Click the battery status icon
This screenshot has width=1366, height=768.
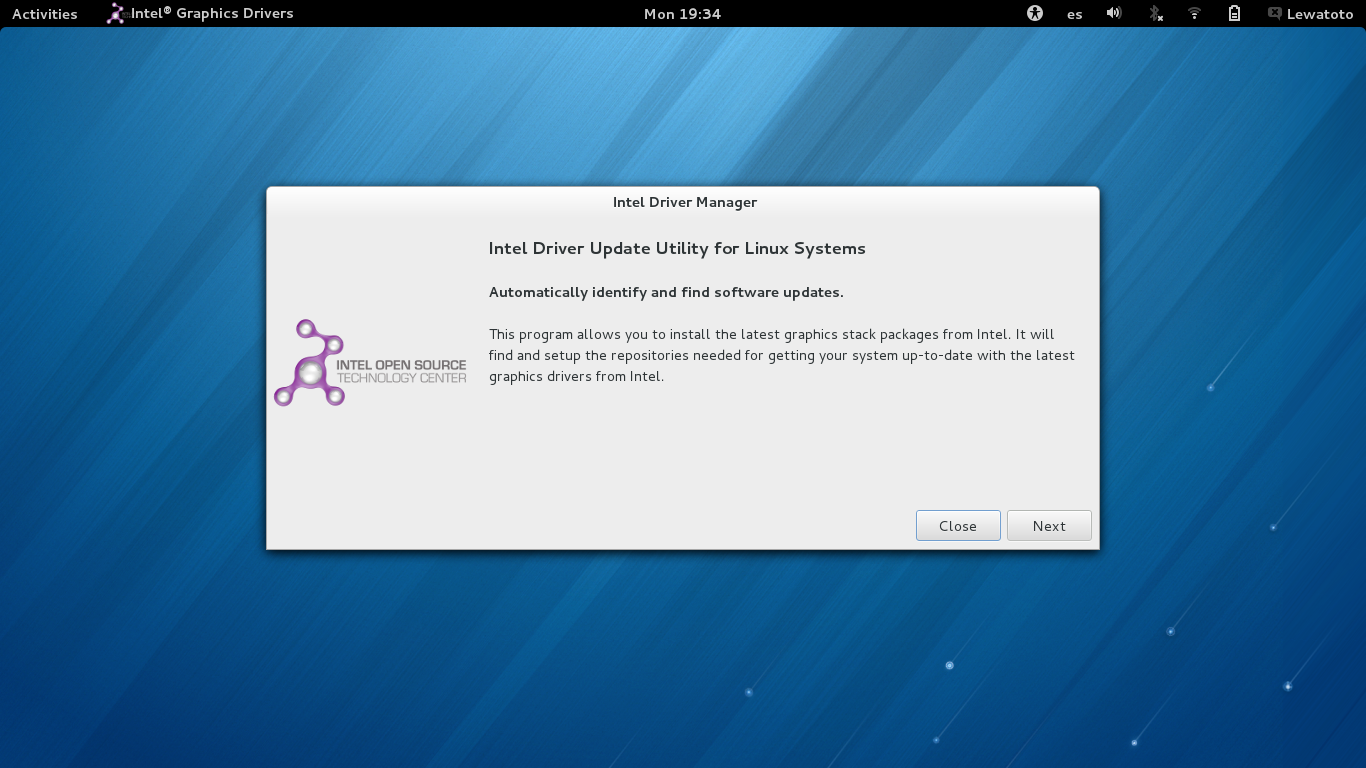pyautogui.click(x=1234, y=14)
